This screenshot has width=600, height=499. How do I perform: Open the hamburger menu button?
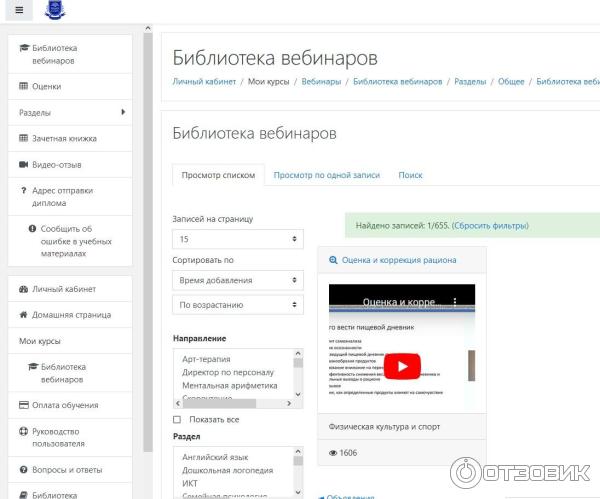point(19,10)
